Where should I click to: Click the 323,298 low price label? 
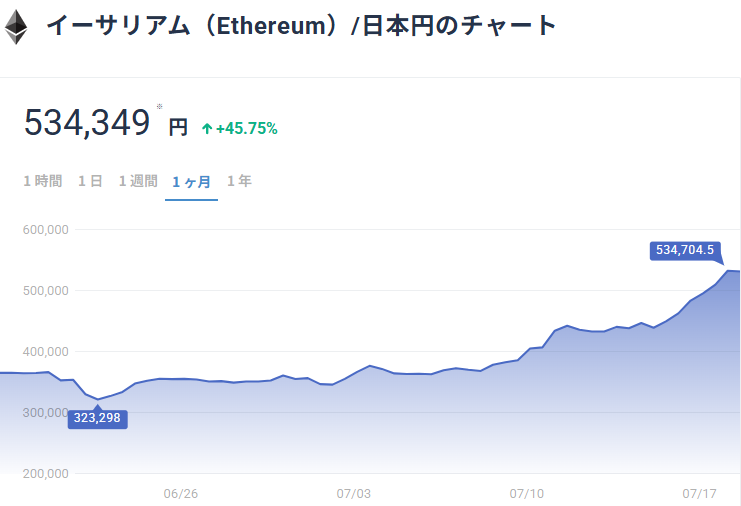click(98, 418)
